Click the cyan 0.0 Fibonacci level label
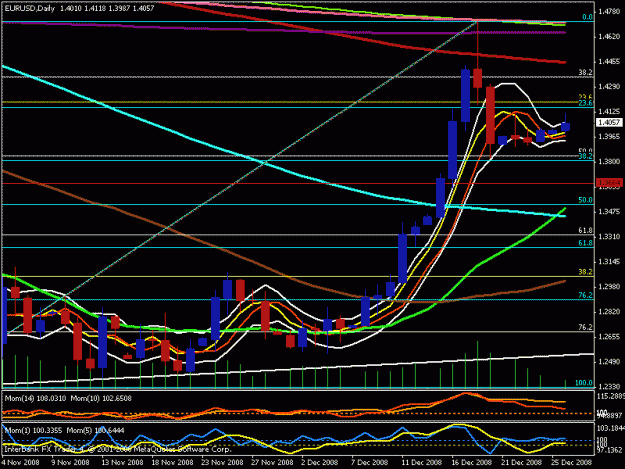625x469 pixels. tap(587, 17)
